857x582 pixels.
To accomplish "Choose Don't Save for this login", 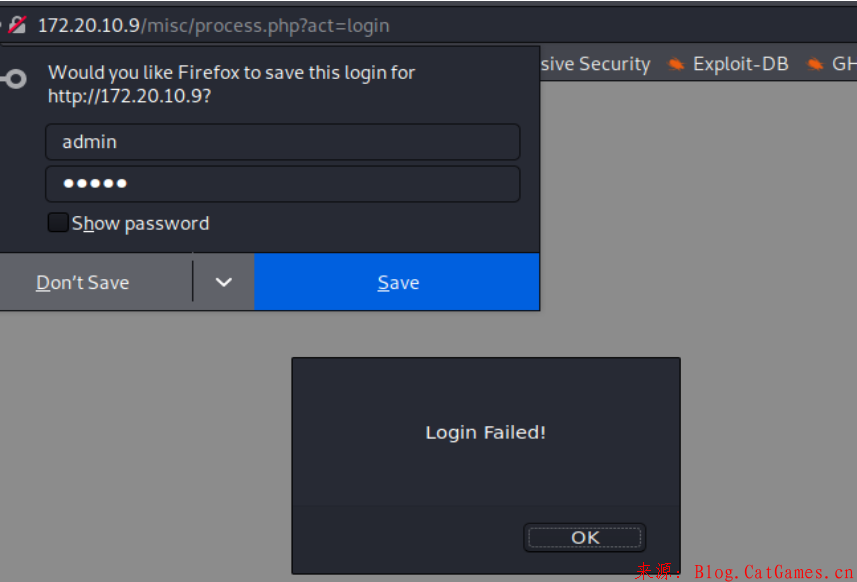I will (83, 282).
